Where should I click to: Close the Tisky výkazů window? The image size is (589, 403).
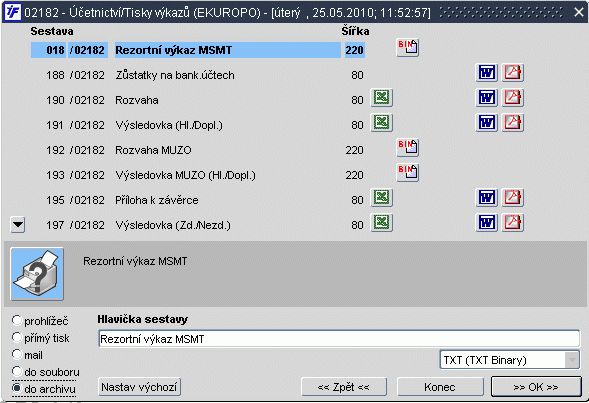pyautogui.click(x=578, y=12)
